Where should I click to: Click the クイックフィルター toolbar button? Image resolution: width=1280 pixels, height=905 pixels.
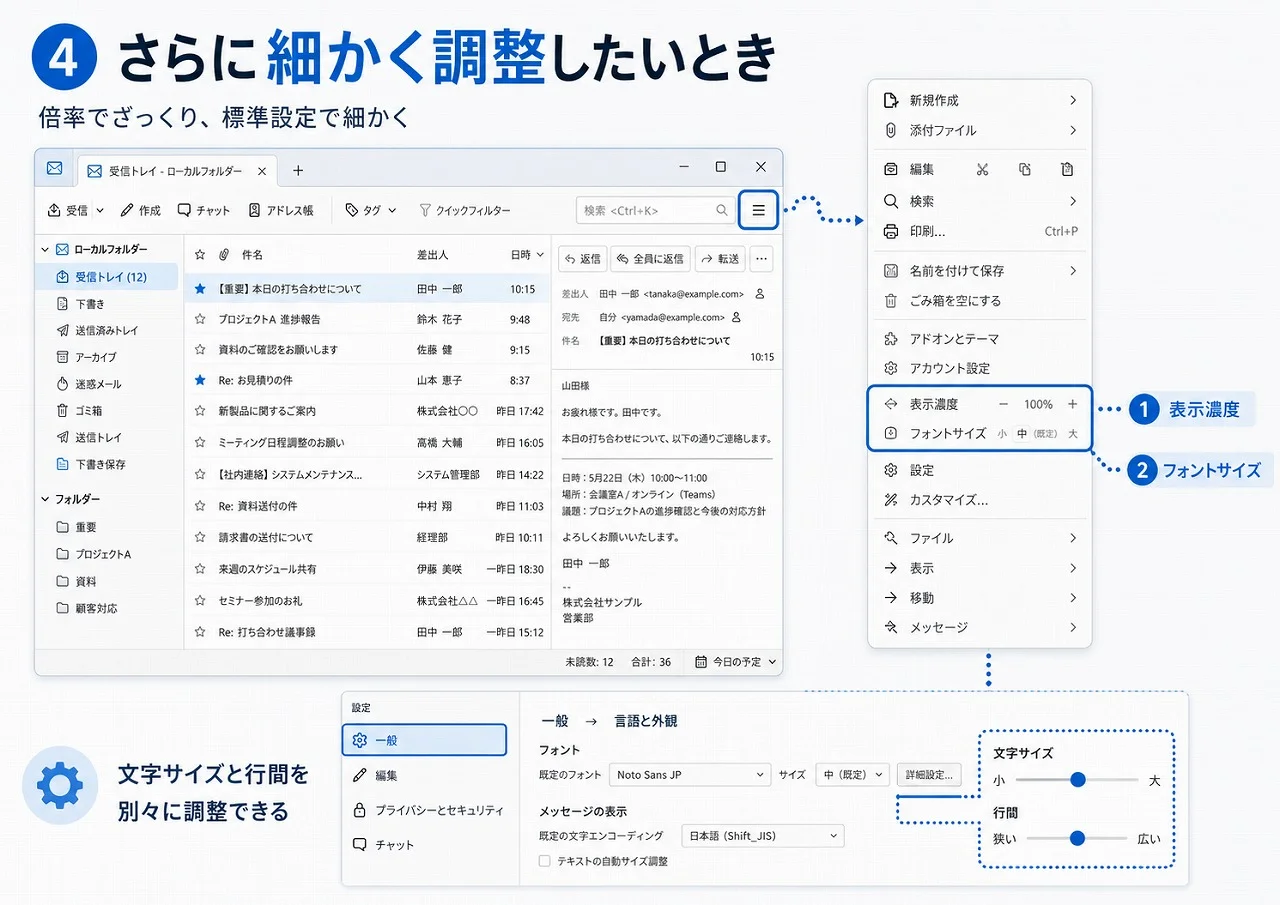pyautogui.click(x=465, y=210)
